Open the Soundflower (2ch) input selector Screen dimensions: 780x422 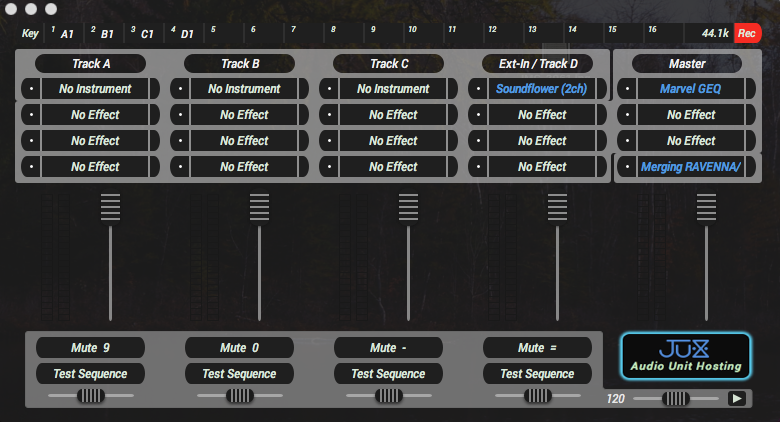tap(542, 89)
